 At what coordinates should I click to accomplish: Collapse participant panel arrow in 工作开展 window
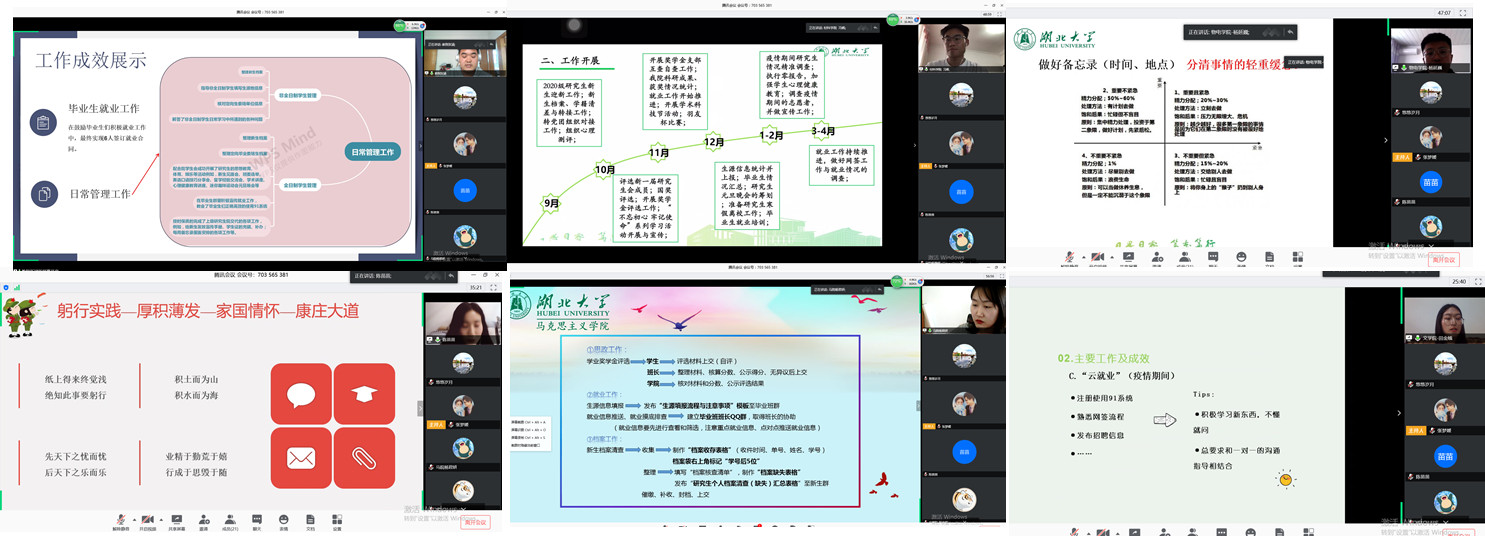click(915, 145)
